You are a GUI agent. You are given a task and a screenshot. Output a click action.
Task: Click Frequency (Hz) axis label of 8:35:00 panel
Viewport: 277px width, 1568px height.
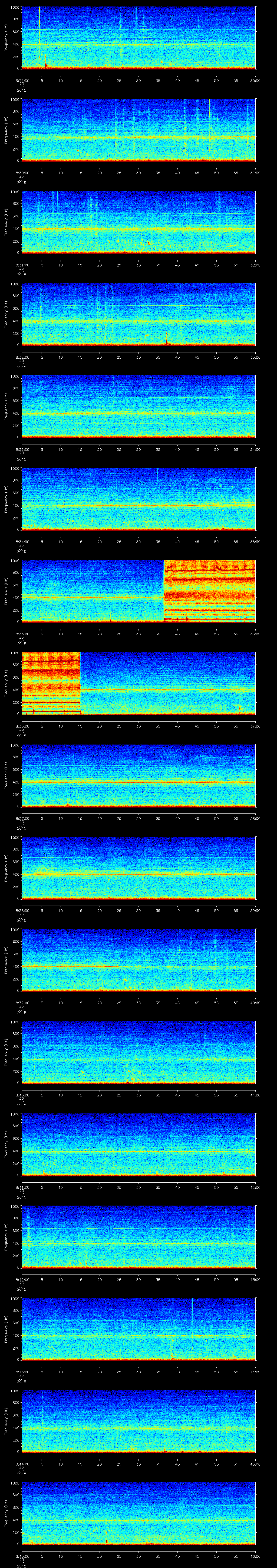pyautogui.click(x=6, y=592)
